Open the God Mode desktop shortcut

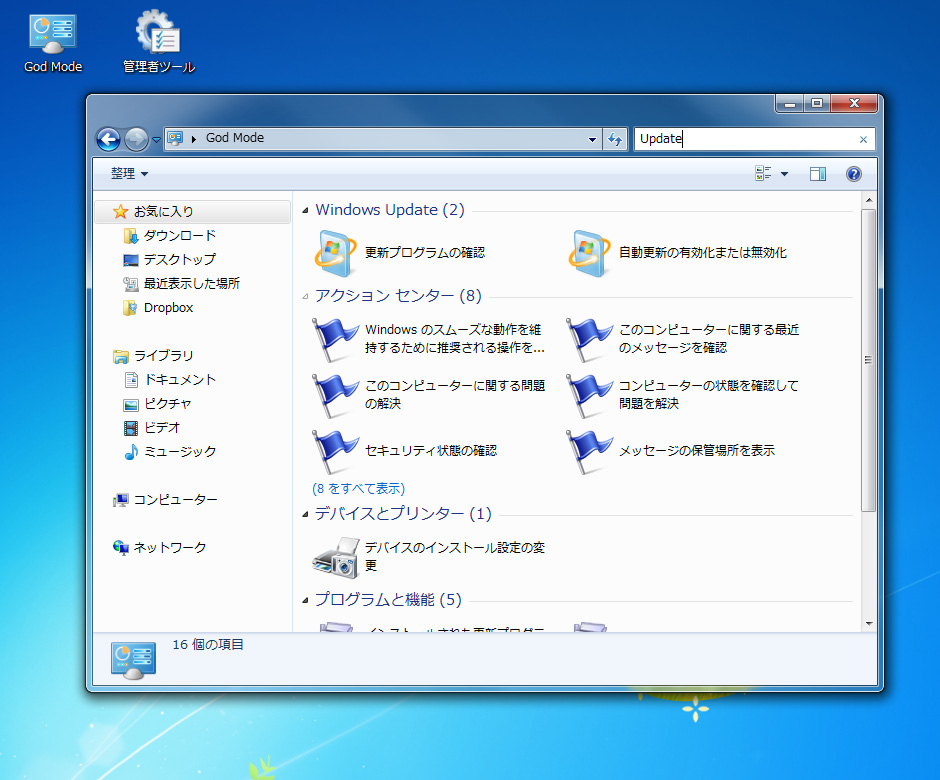point(53,43)
